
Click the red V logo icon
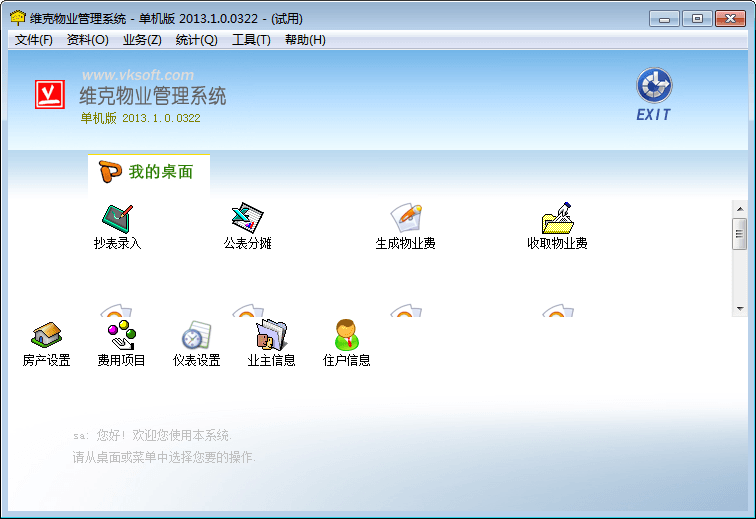point(49,94)
